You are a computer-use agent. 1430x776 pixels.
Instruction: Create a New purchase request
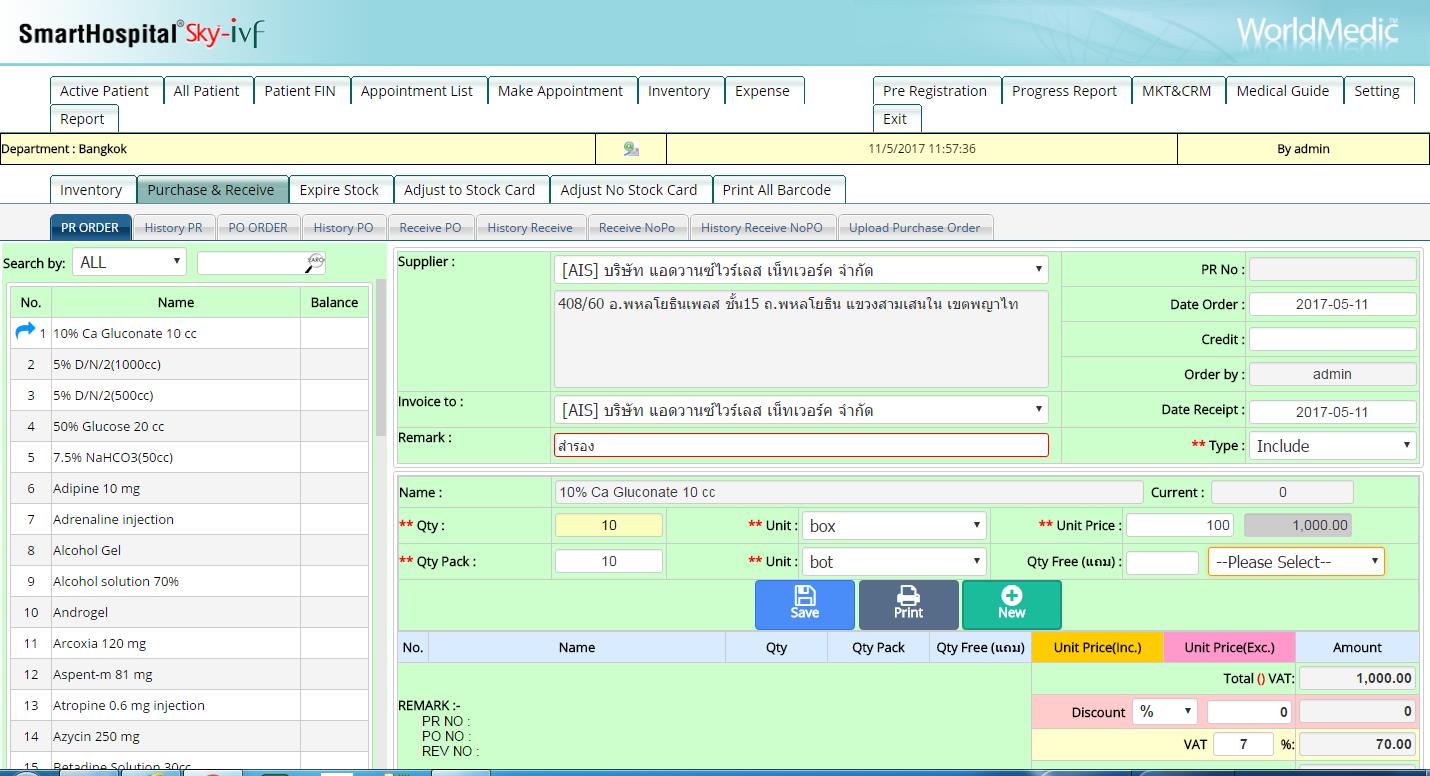(x=1011, y=604)
